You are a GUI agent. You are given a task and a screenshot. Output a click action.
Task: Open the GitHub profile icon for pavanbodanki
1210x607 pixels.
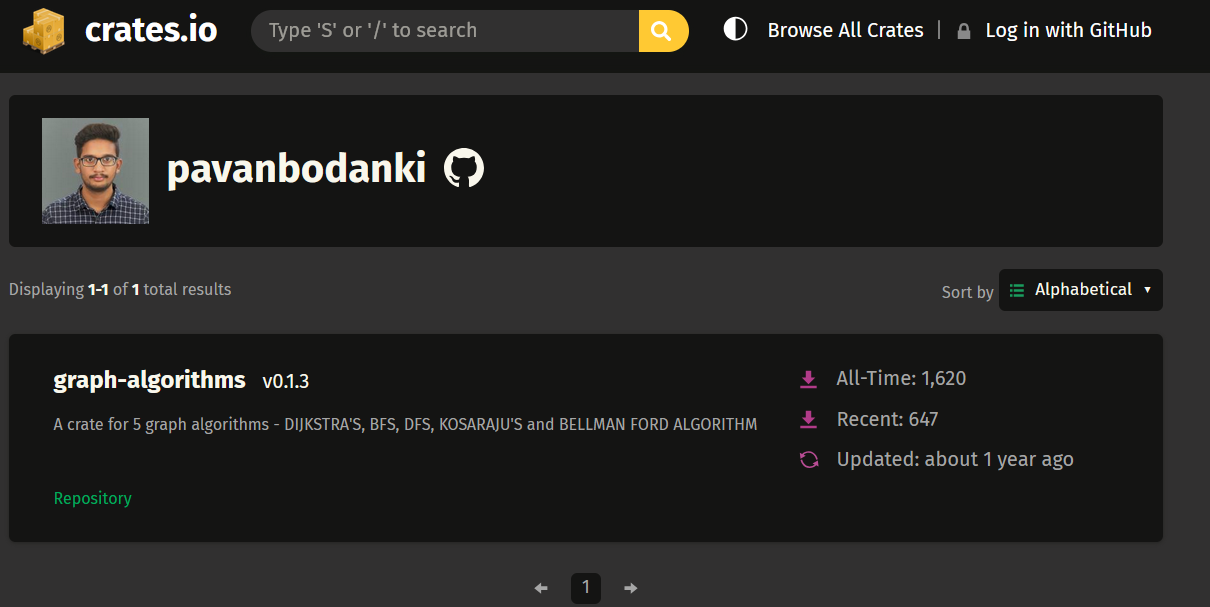click(463, 168)
